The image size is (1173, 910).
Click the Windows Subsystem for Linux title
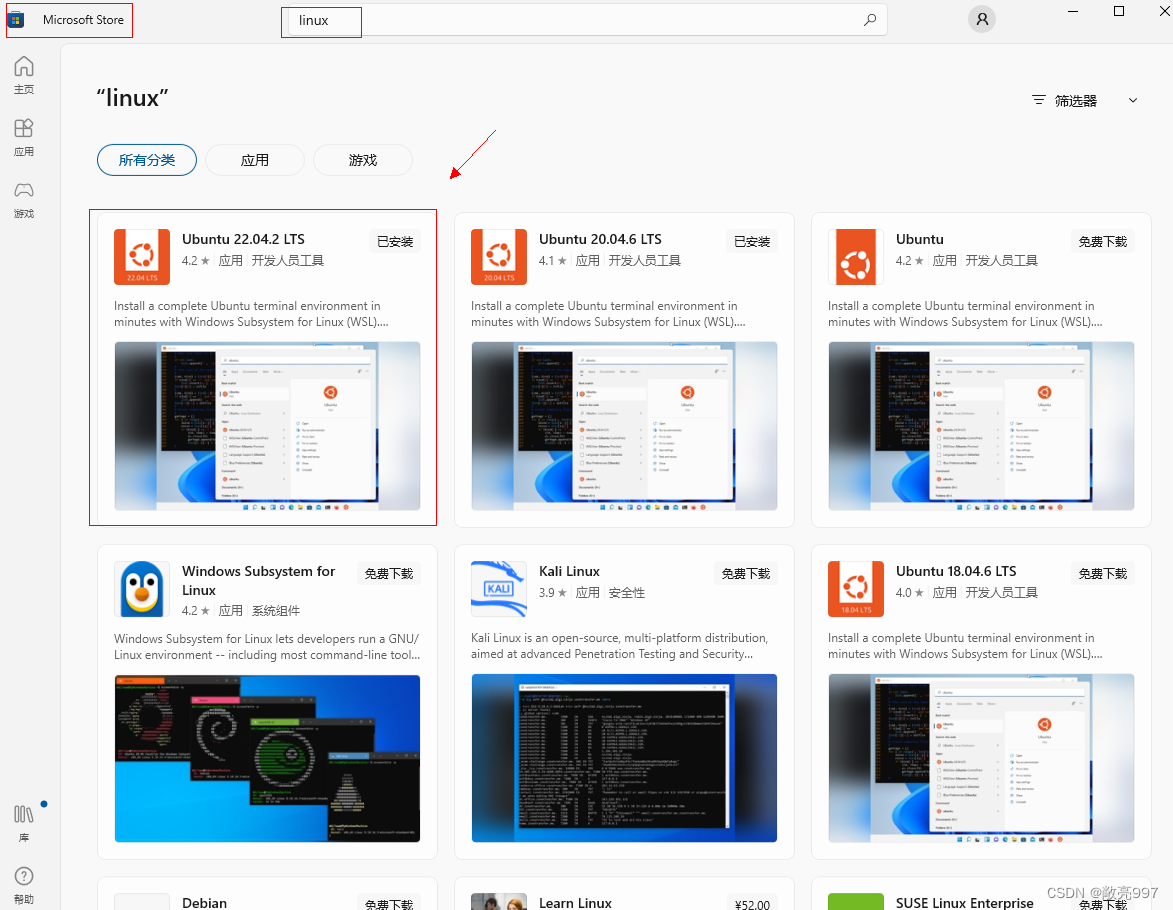(258, 581)
